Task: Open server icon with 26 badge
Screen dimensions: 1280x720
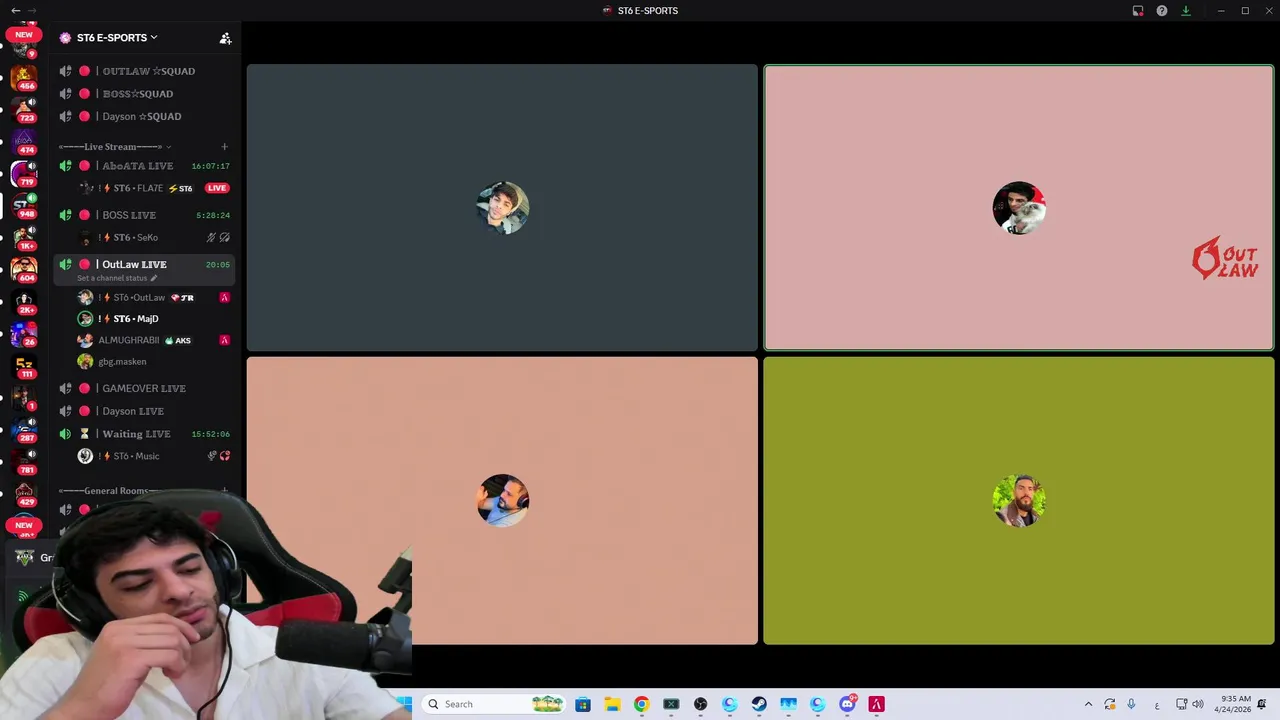Action: (24, 333)
